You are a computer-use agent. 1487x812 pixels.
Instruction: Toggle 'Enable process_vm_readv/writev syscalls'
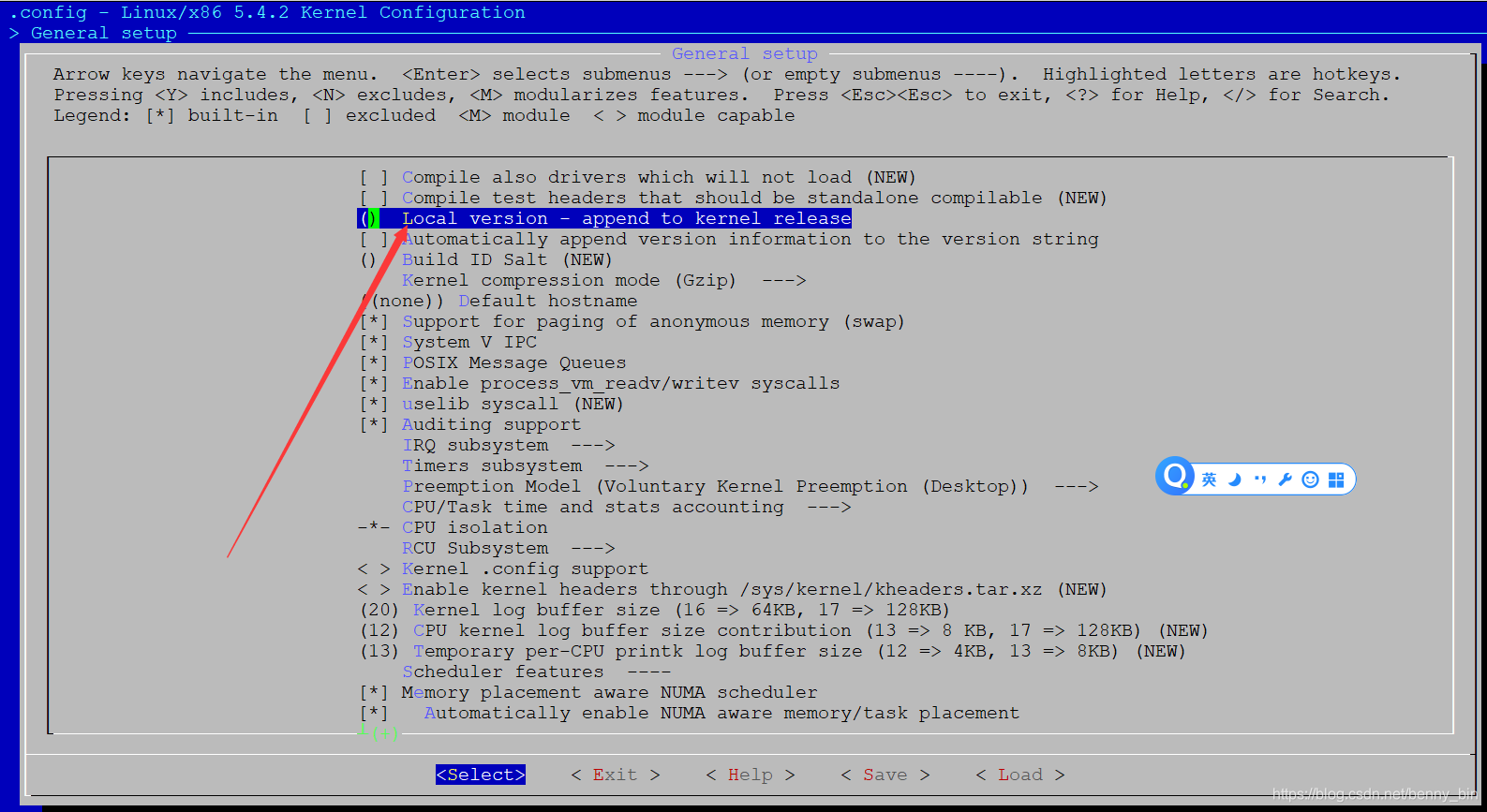point(600,383)
